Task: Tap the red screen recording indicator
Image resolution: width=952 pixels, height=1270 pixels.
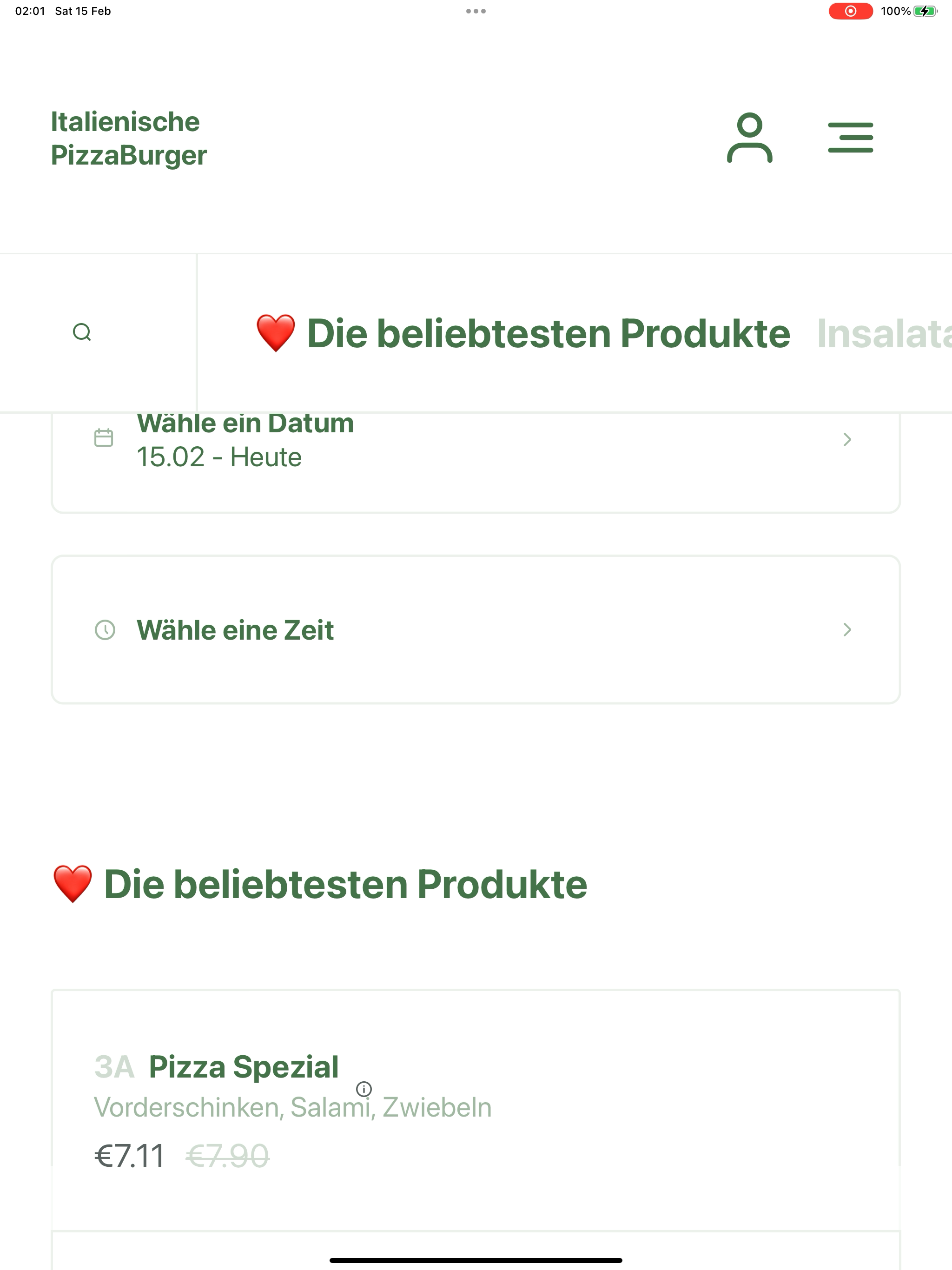Action: [x=850, y=11]
